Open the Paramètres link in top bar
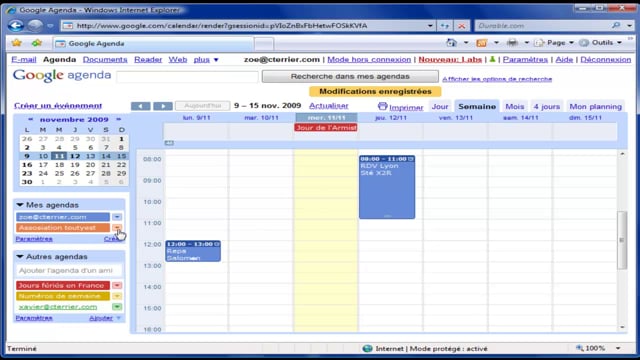 pos(525,60)
